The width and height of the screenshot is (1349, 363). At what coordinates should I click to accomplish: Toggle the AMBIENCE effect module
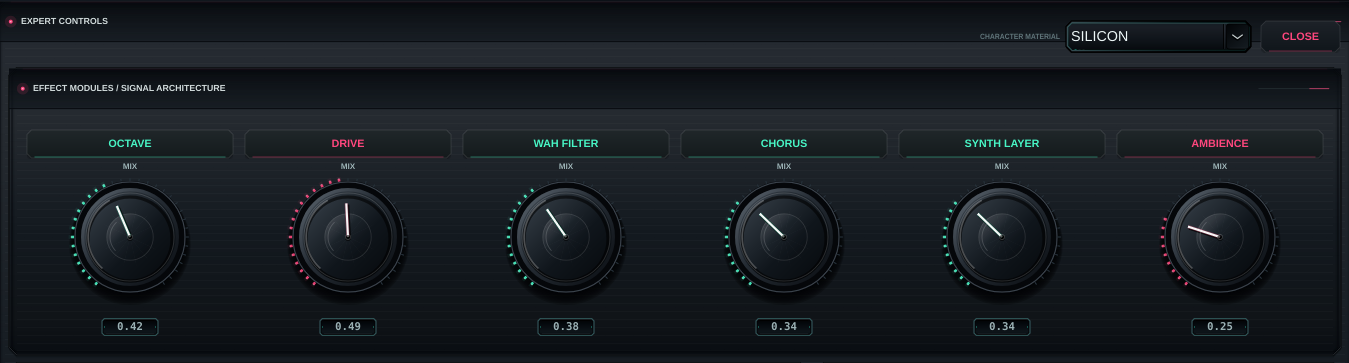coord(1220,143)
